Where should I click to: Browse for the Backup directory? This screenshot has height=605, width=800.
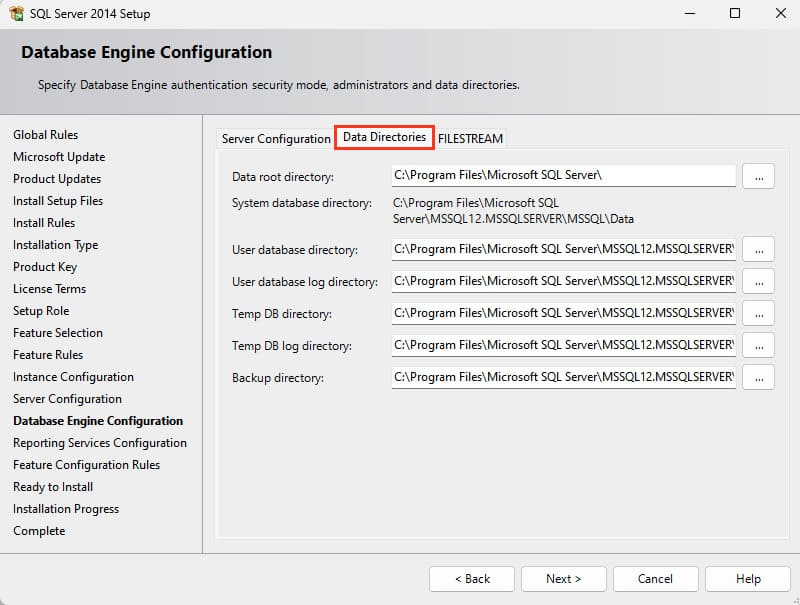coord(759,377)
